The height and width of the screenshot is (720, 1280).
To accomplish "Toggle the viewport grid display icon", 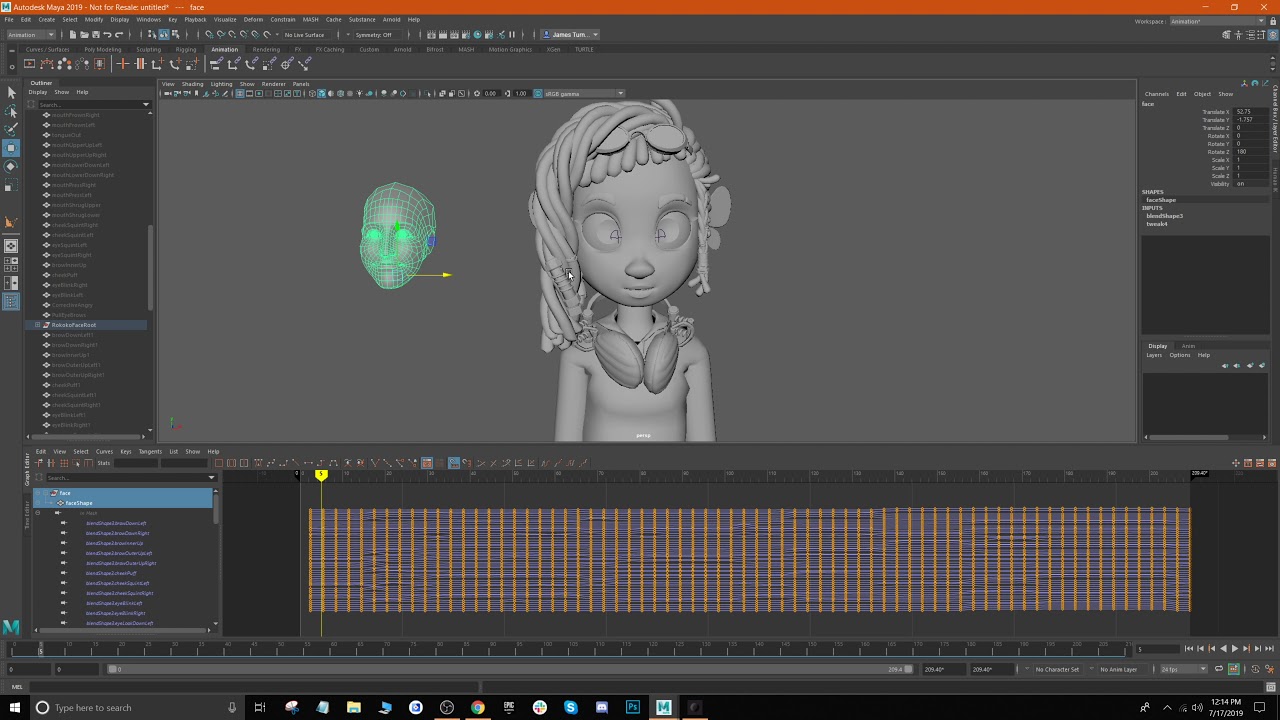I will (240, 94).
